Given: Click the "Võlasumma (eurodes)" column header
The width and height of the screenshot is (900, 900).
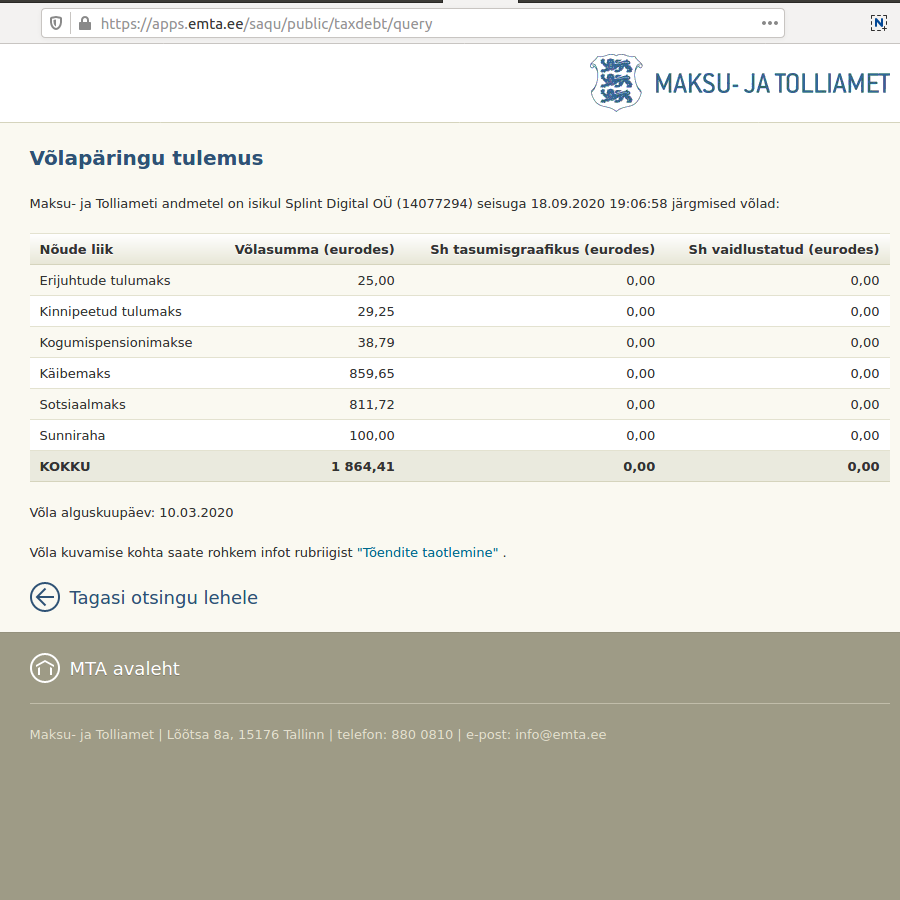Looking at the screenshot, I should click(x=315, y=250).
